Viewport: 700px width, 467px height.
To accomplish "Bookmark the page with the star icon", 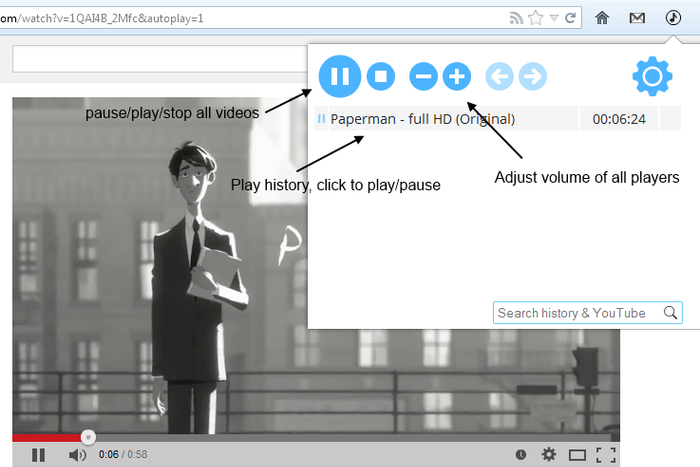I will pos(535,17).
